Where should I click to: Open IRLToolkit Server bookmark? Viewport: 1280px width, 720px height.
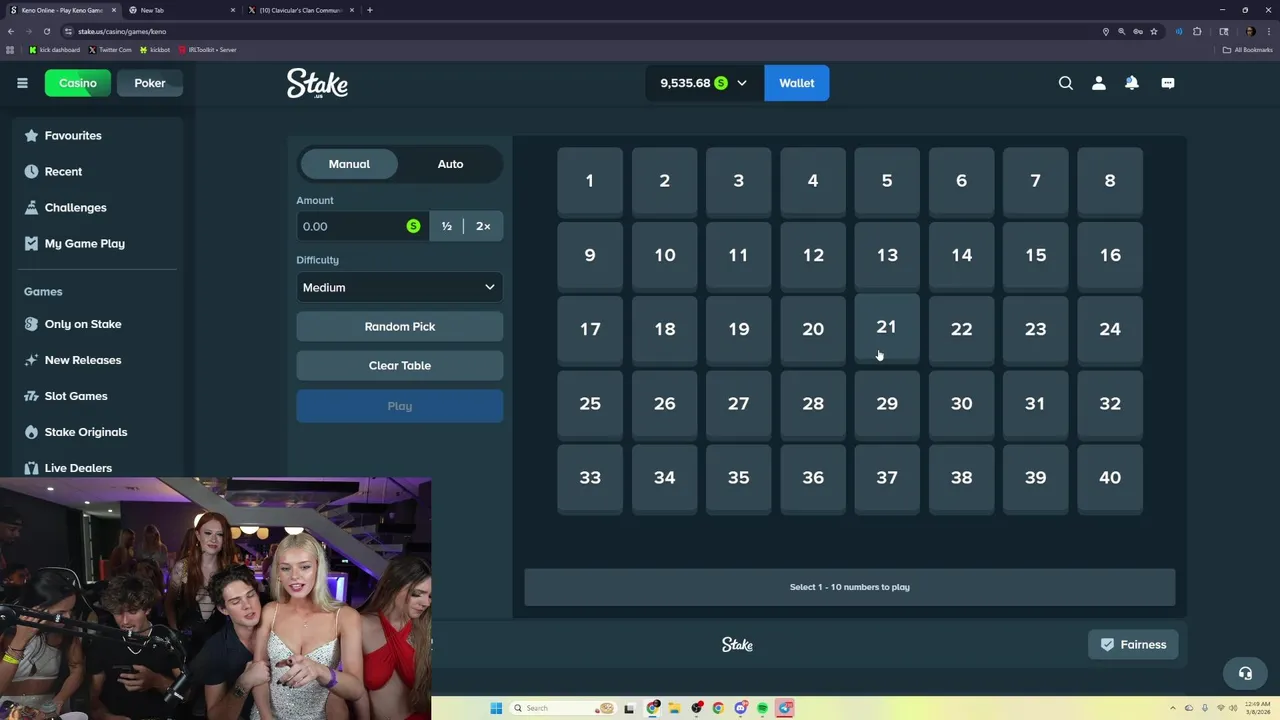click(x=208, y=49)
